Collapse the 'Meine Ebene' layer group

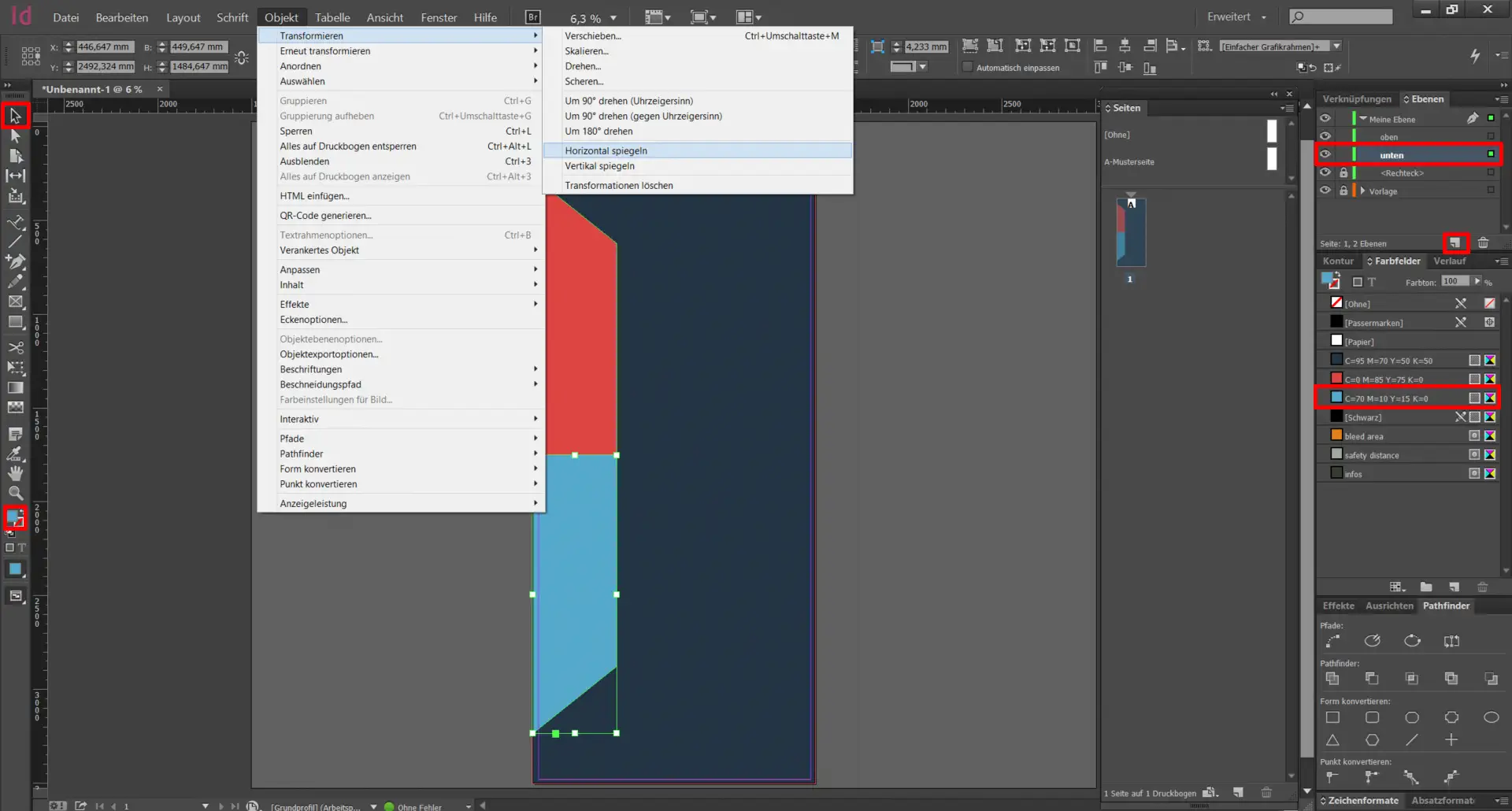coord(1362,119)
